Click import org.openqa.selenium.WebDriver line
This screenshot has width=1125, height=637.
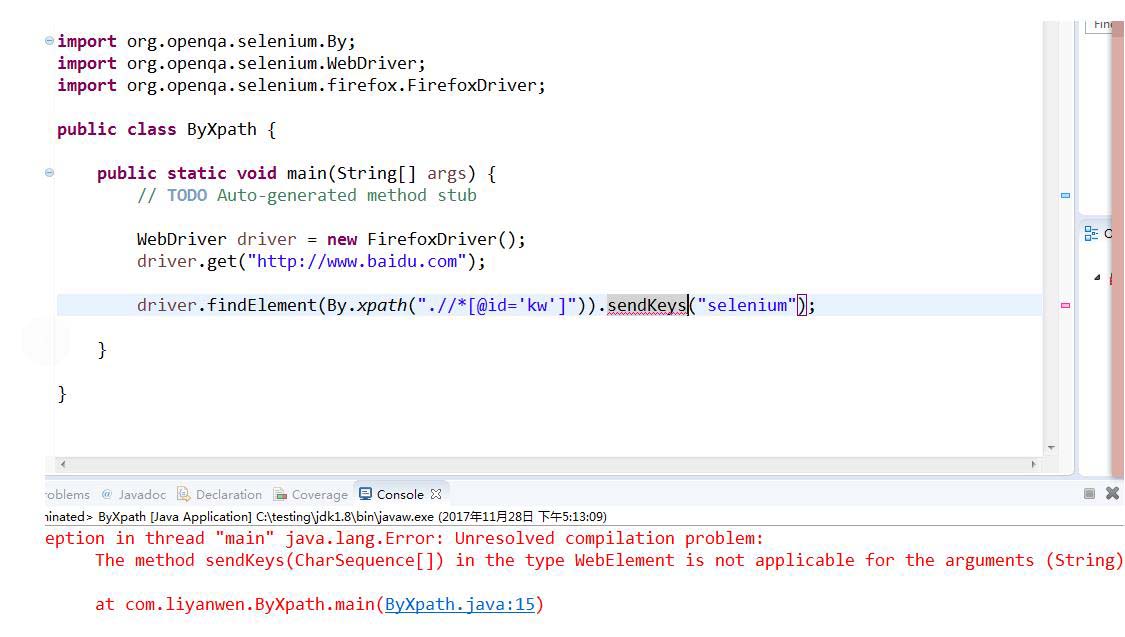242,64
